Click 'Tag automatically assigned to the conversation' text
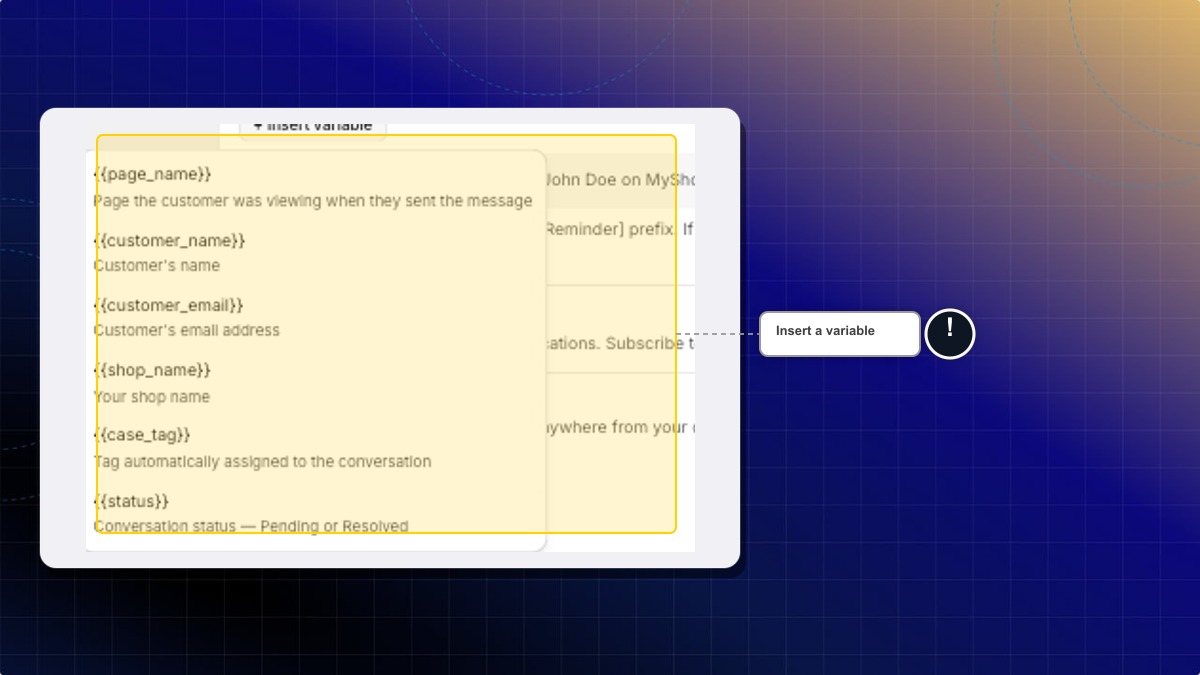This screenshot has width=1200, height=675. [x=262, y=462]
